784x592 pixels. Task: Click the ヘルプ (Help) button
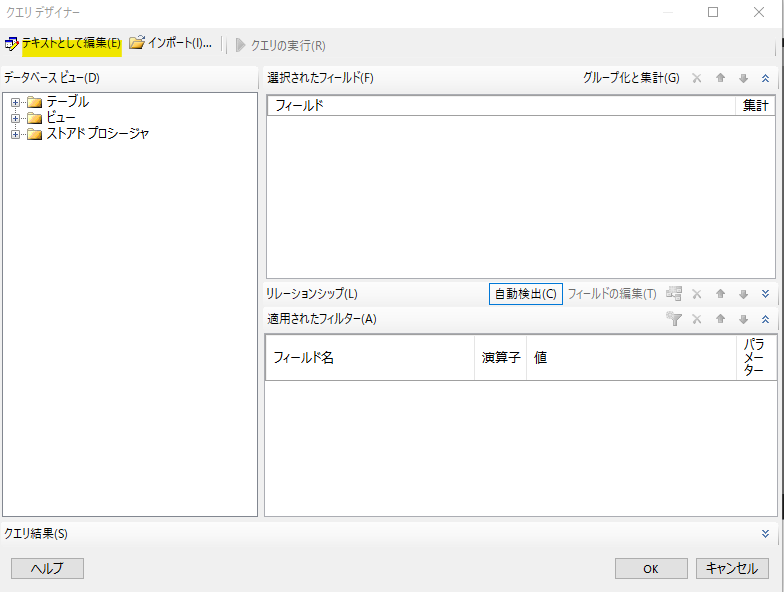coord(47,568)
